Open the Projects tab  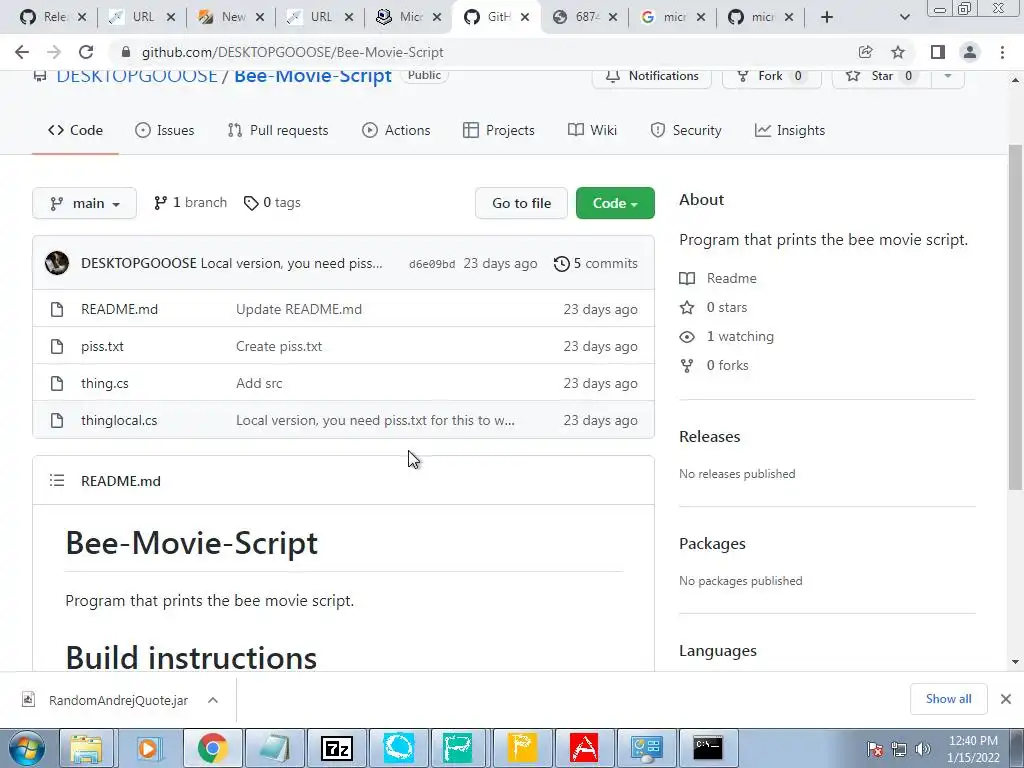[x=498, y=130]
